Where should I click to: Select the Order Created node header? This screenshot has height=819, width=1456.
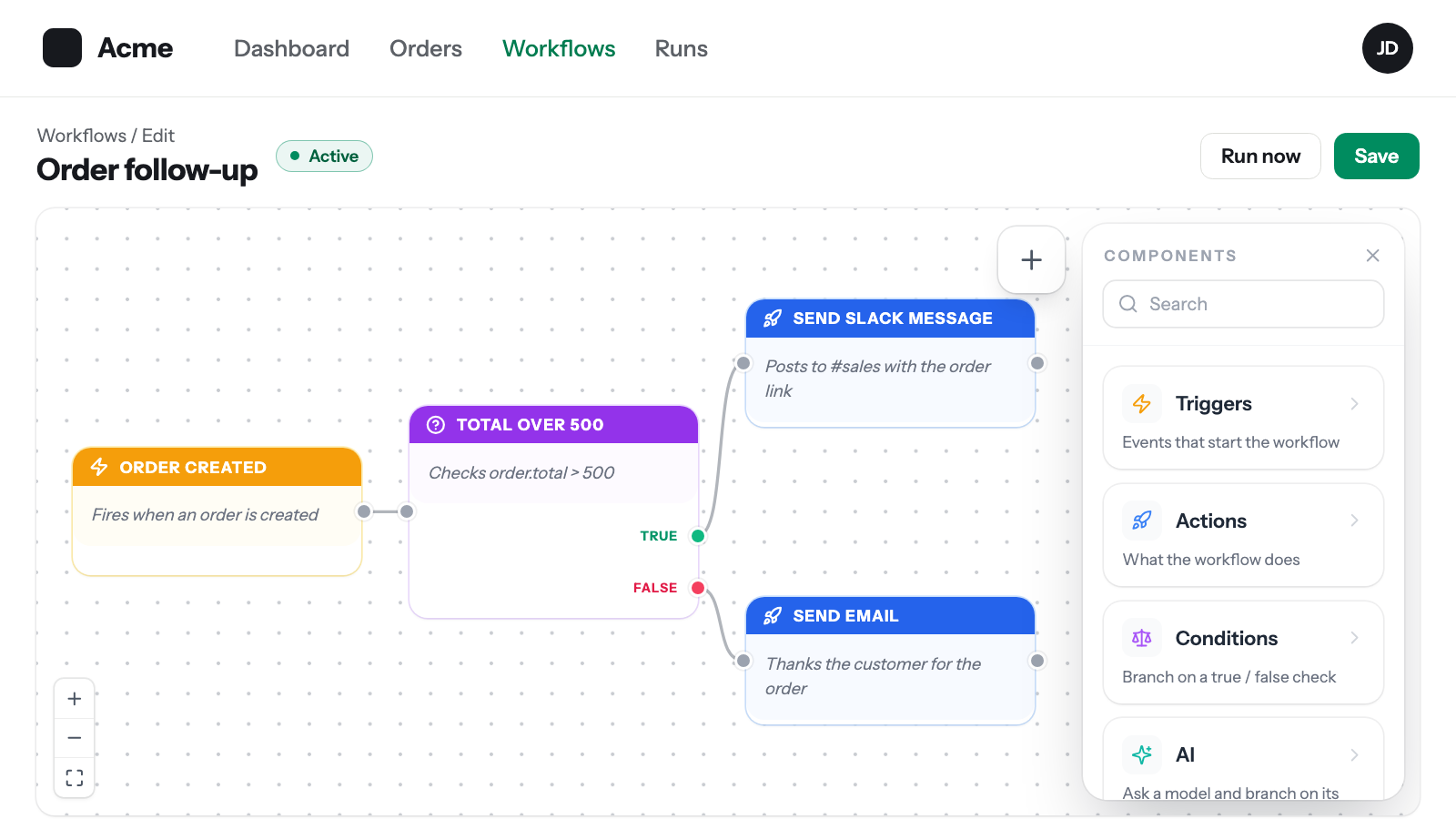[217, 467]
